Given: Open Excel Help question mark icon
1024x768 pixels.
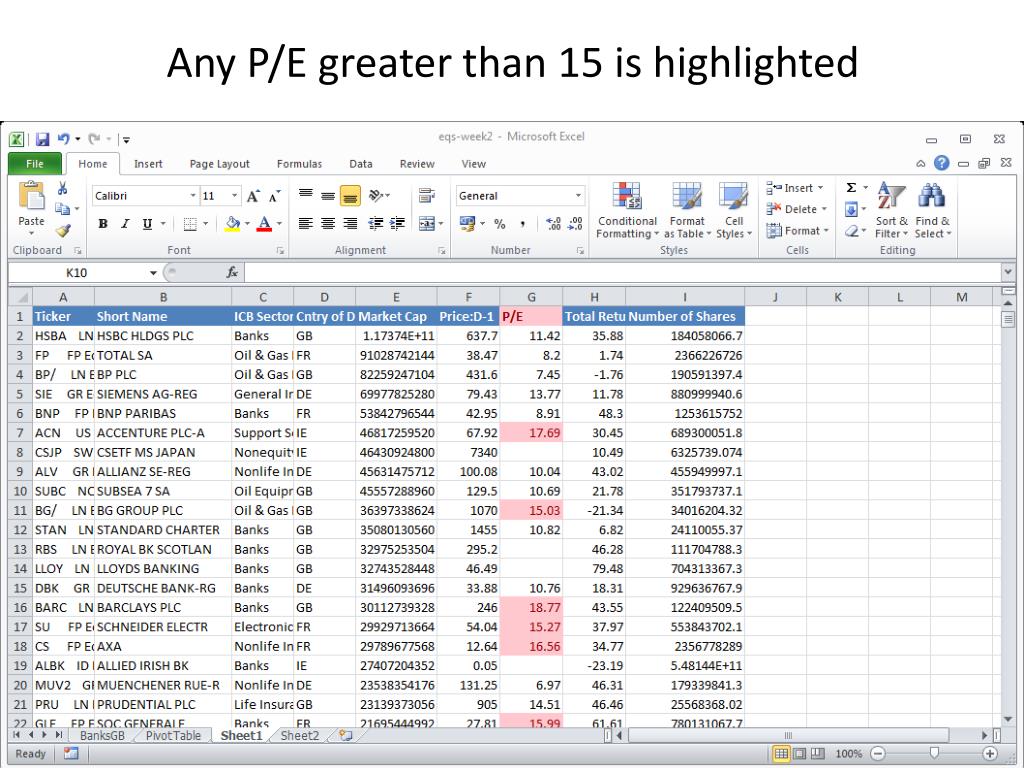Looking at the screenshot, I should coord(941,163).
